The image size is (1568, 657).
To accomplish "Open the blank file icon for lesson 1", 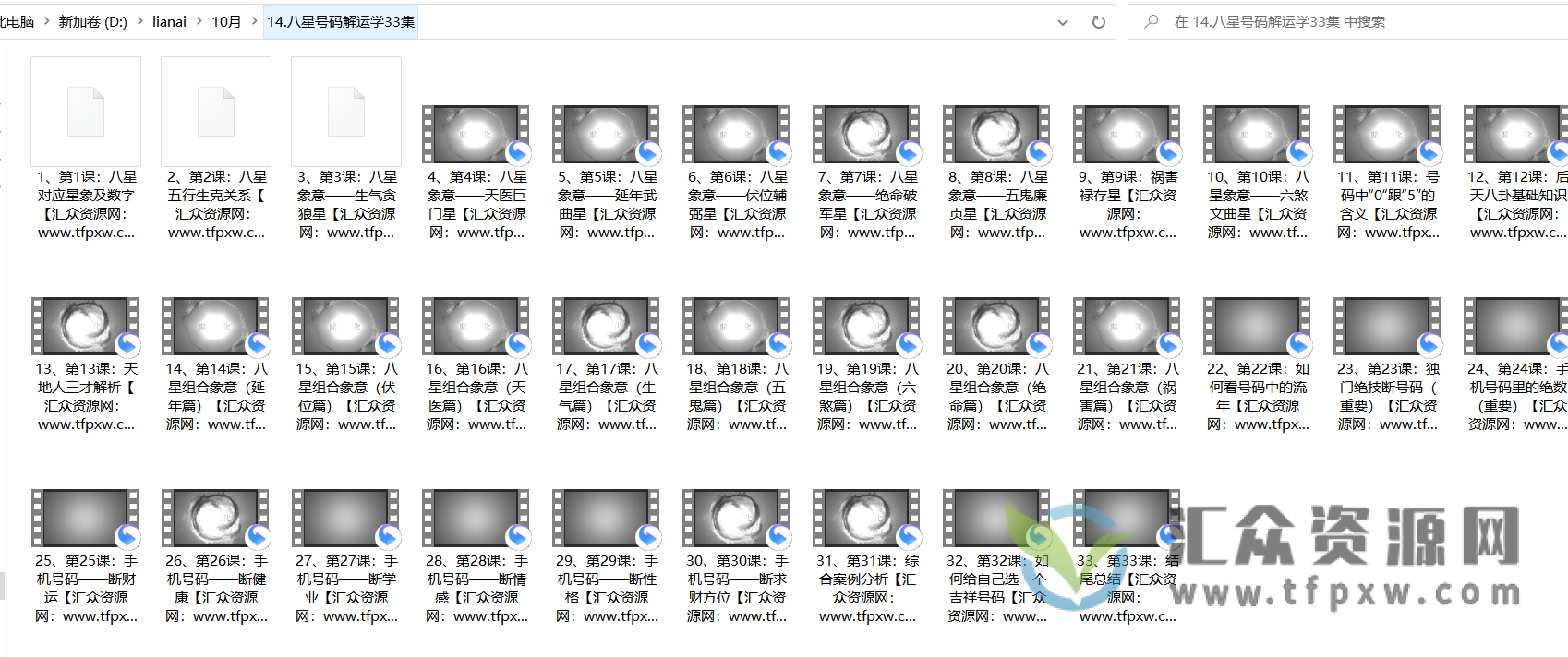I will [86, 112].
